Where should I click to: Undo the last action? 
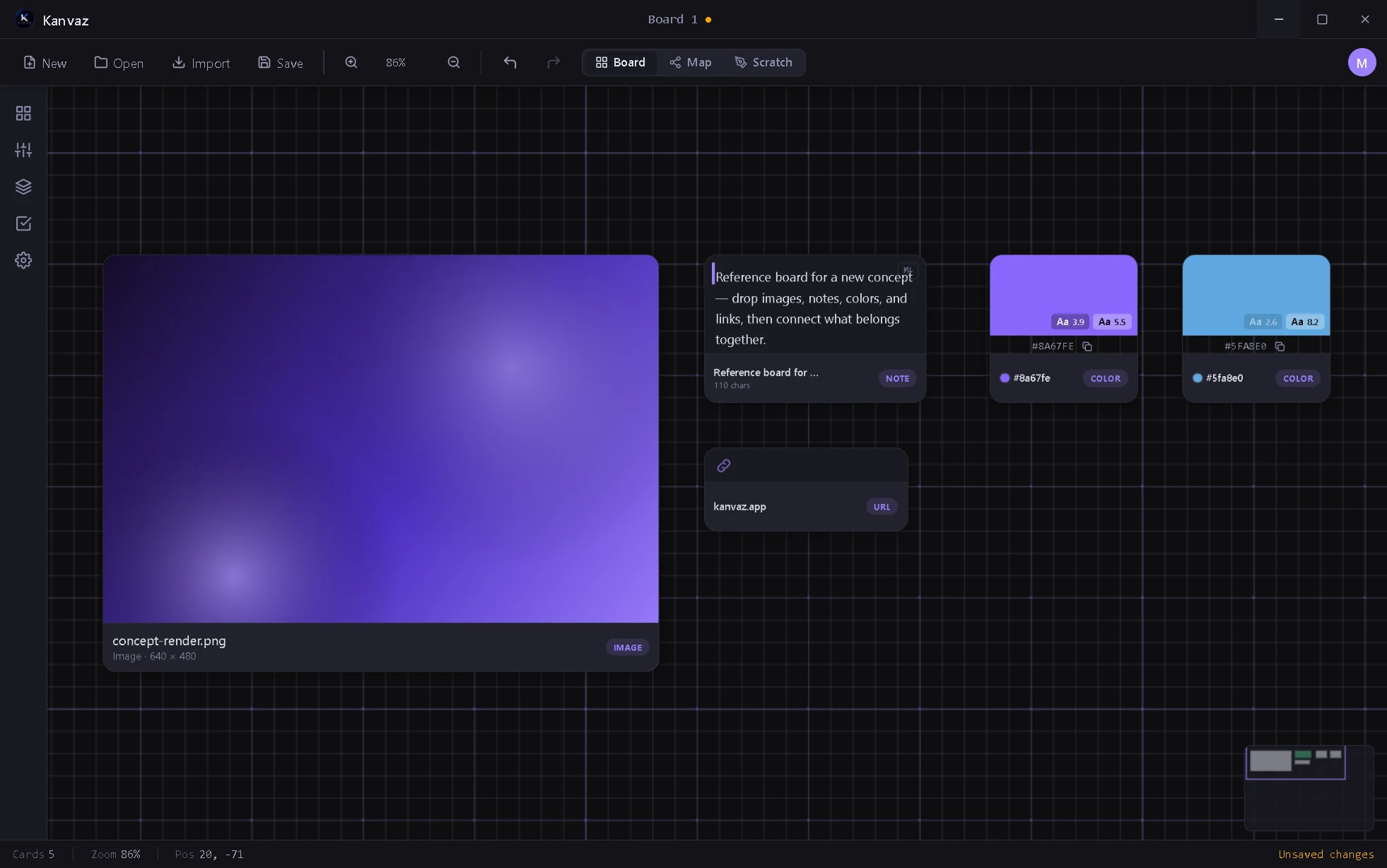510,62
